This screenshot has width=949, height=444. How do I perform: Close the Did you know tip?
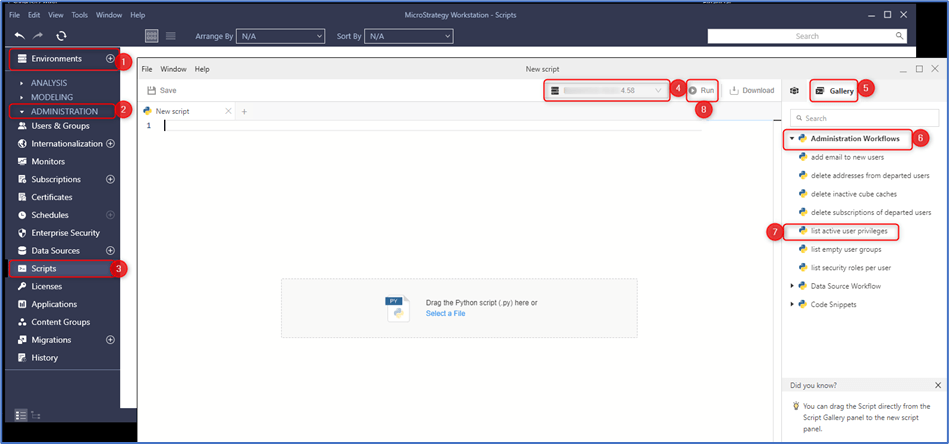(938, 385)
